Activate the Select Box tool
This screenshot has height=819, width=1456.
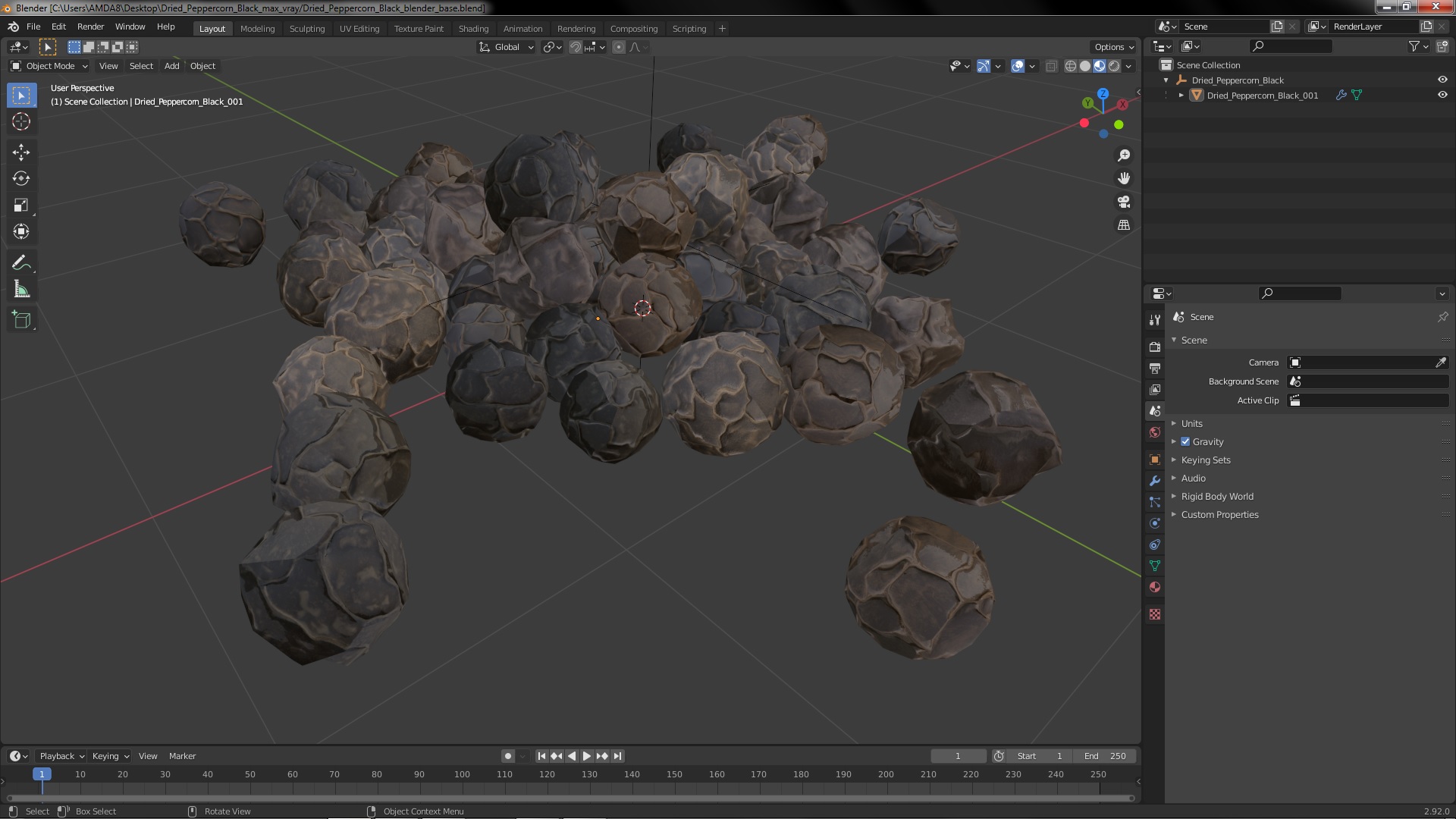[x=21, y=95]
